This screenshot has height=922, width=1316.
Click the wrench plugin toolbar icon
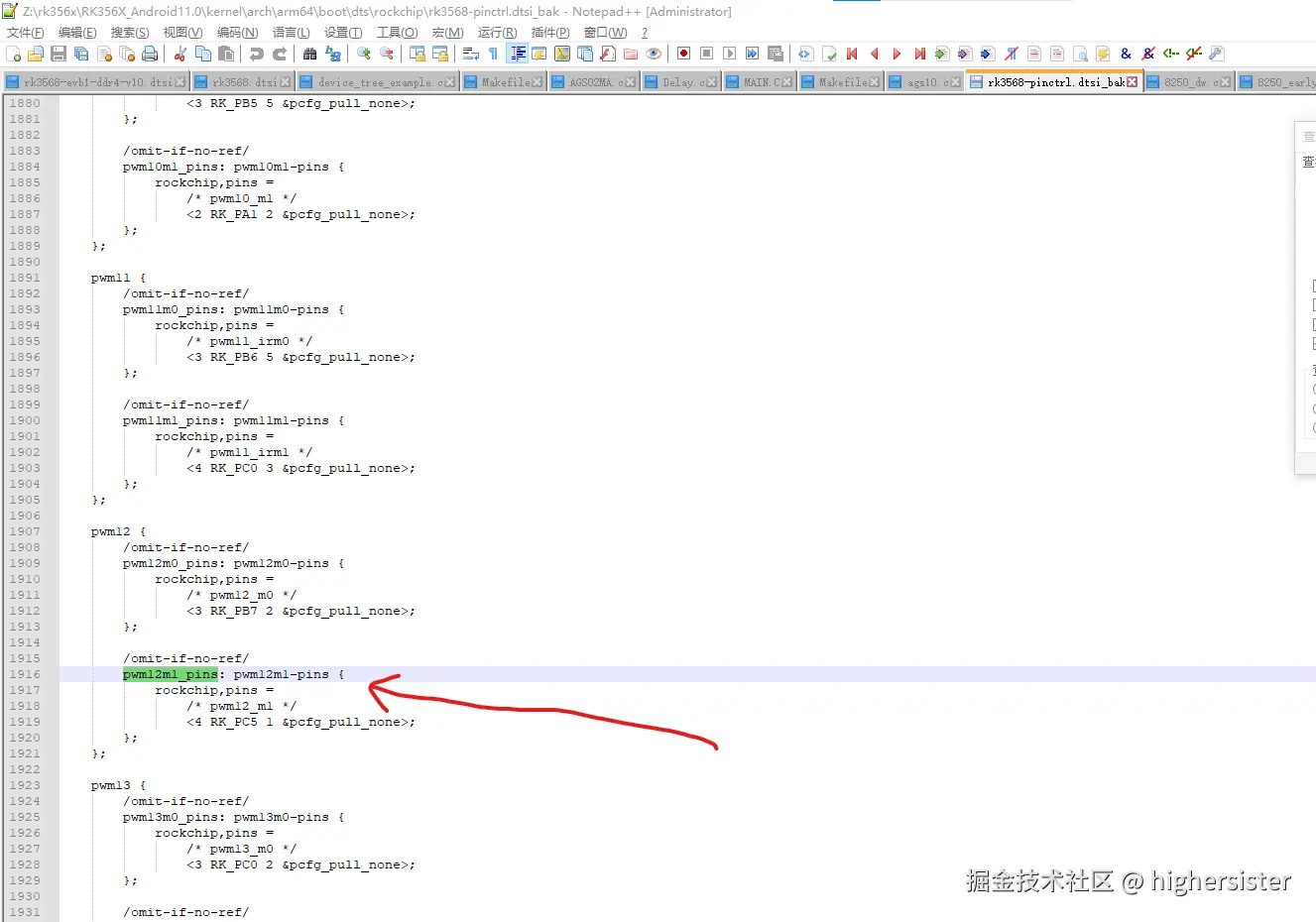pos(1217,54)
